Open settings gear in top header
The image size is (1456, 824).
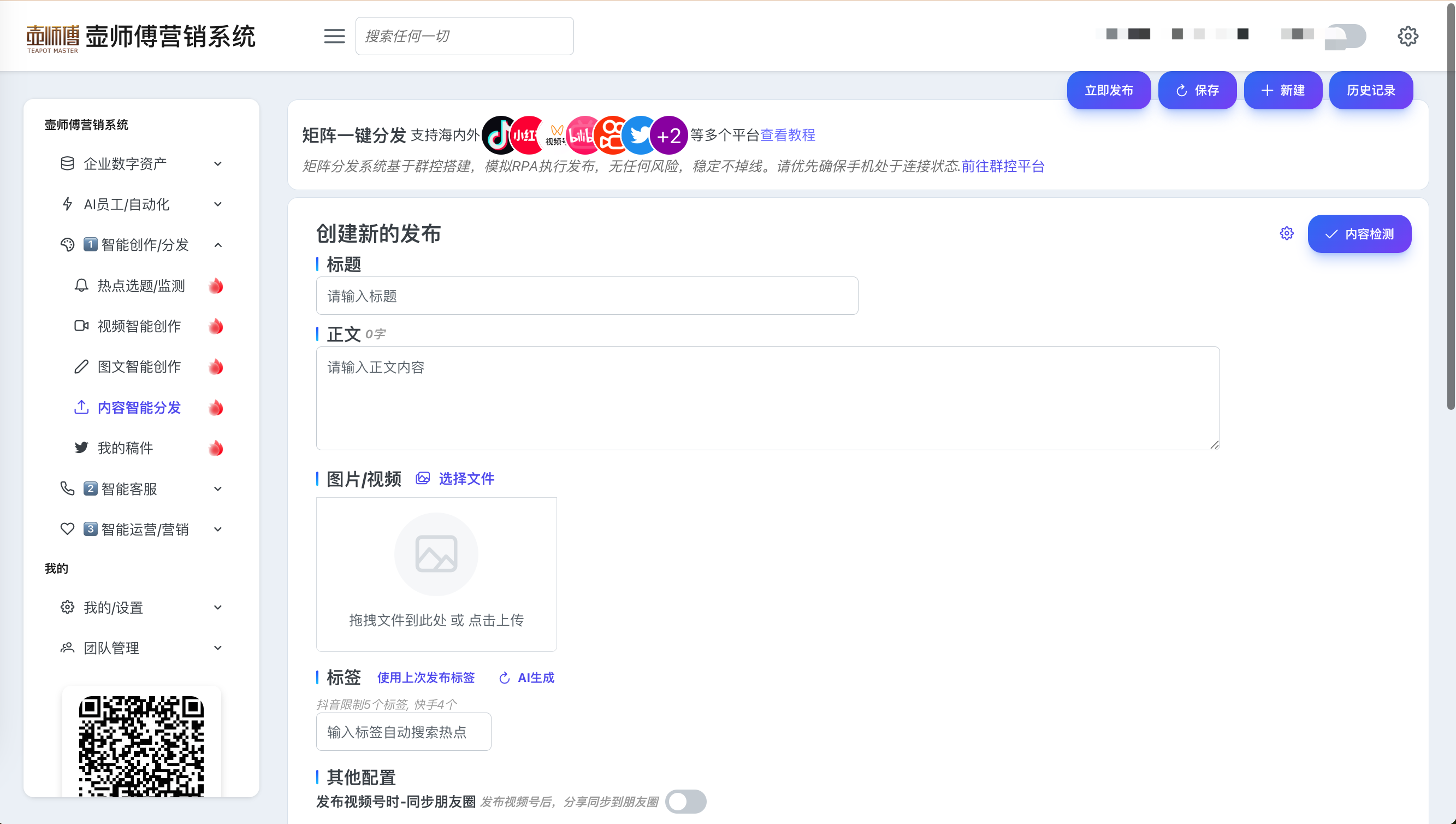point(1407,36)
